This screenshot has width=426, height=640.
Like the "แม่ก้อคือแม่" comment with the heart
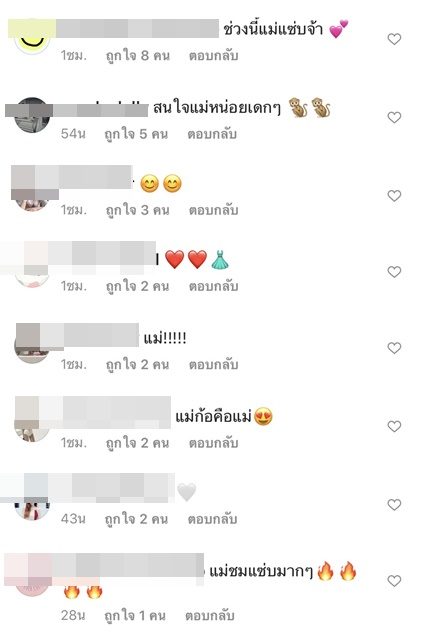tap(394, 427)
